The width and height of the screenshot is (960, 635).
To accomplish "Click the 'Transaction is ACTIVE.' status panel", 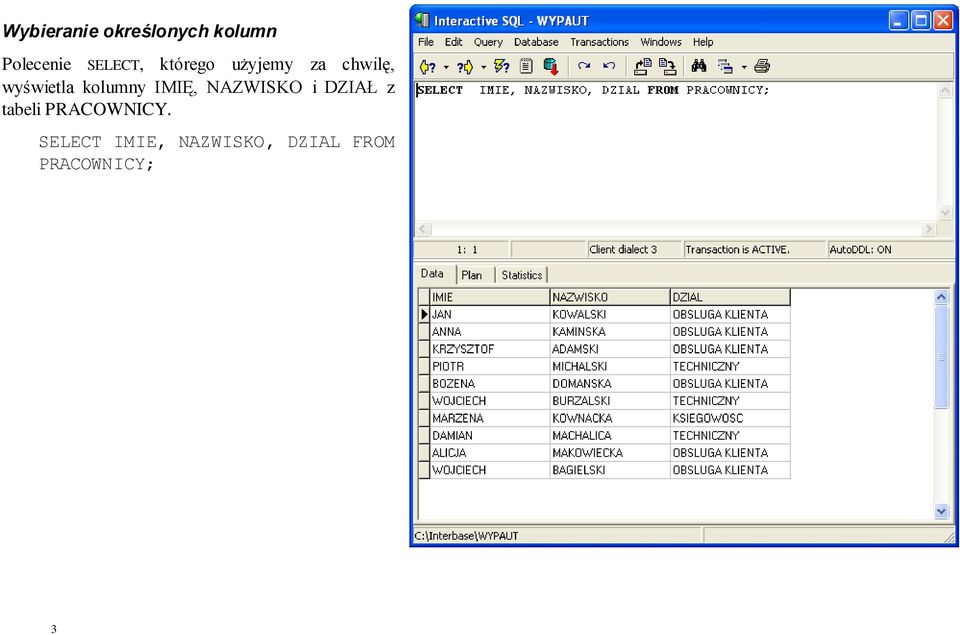I will coord(754,249).
